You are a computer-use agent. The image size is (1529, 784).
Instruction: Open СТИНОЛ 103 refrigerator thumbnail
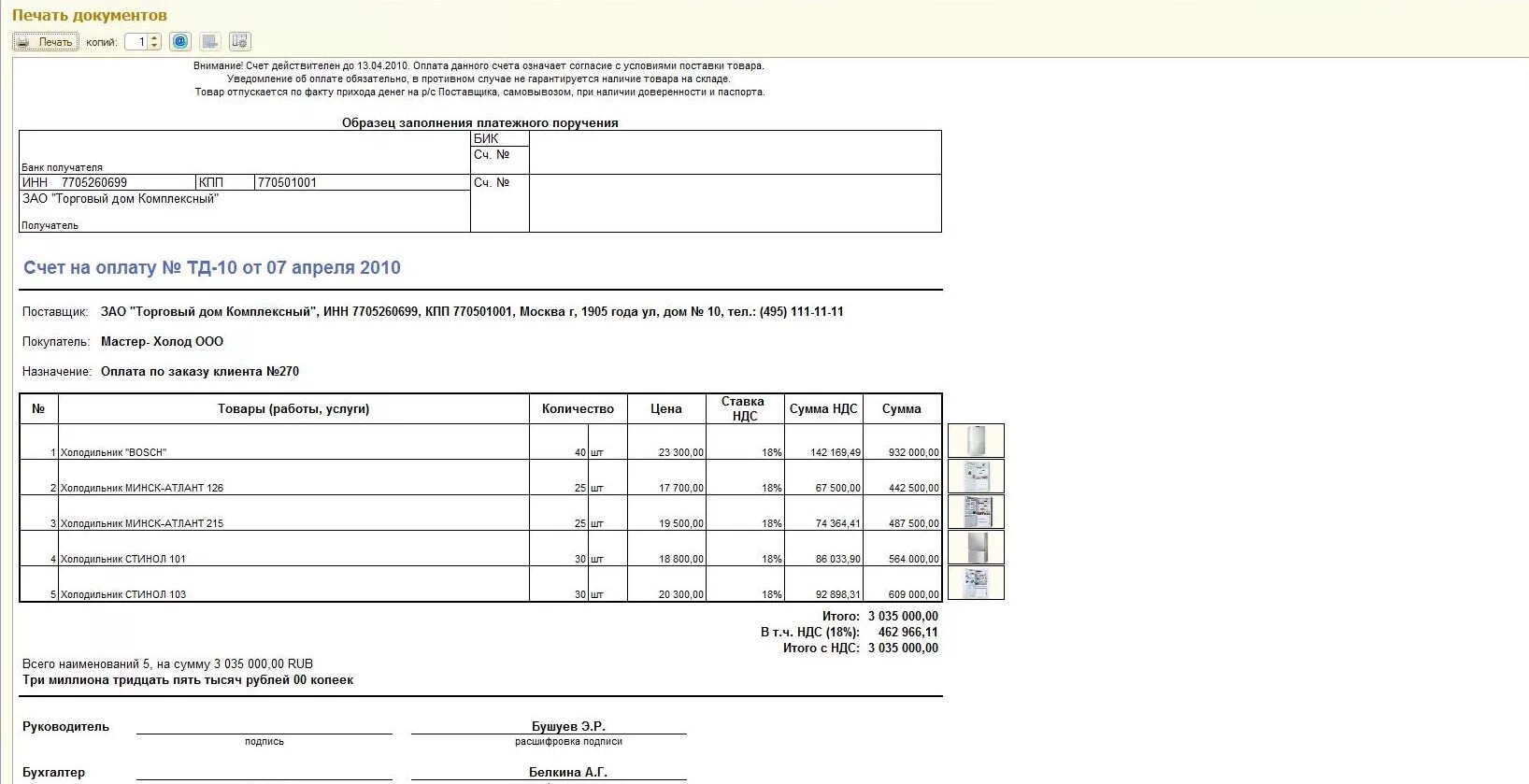tap(976, 583)
